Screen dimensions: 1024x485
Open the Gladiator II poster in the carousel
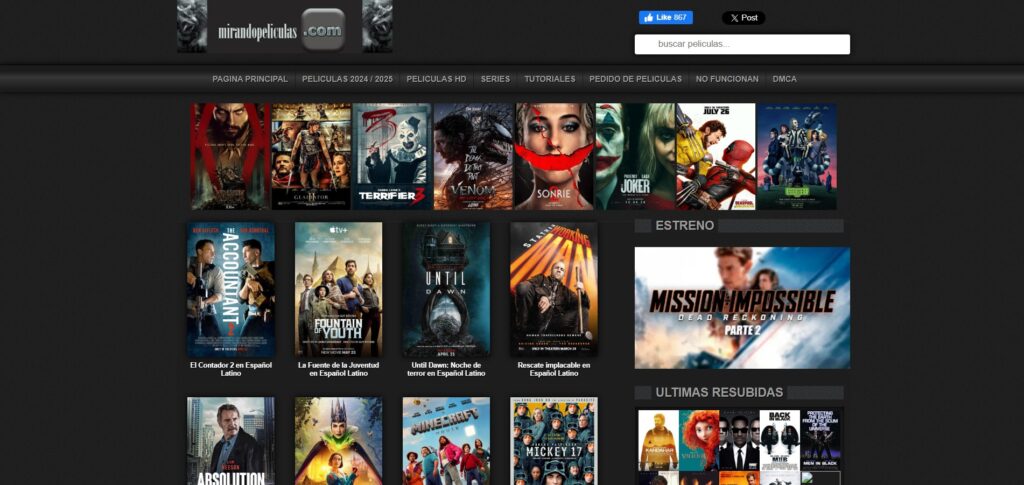click(x=311, y=157)
